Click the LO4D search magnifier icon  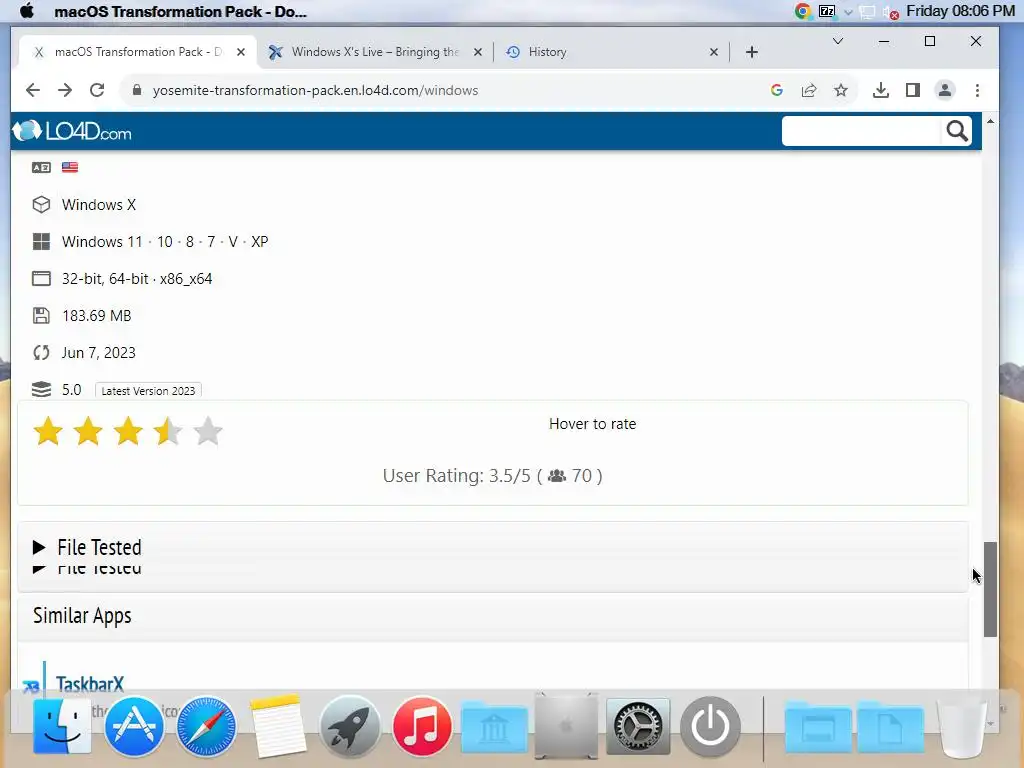tap(957, 131)
